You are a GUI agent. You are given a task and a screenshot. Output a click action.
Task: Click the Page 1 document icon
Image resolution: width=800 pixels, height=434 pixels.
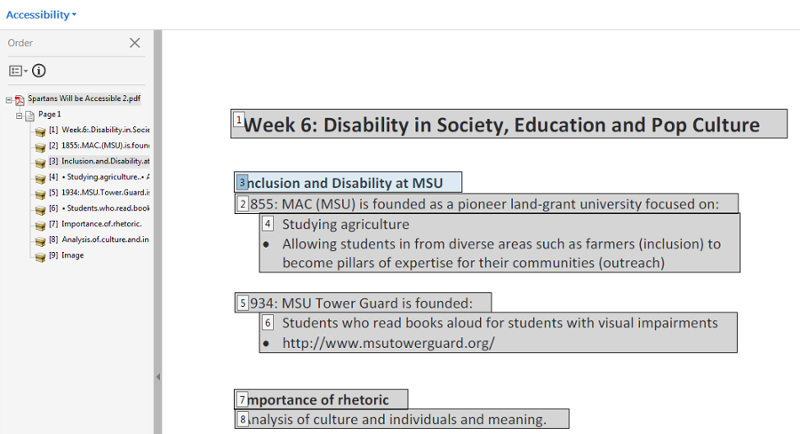[30, 116]
